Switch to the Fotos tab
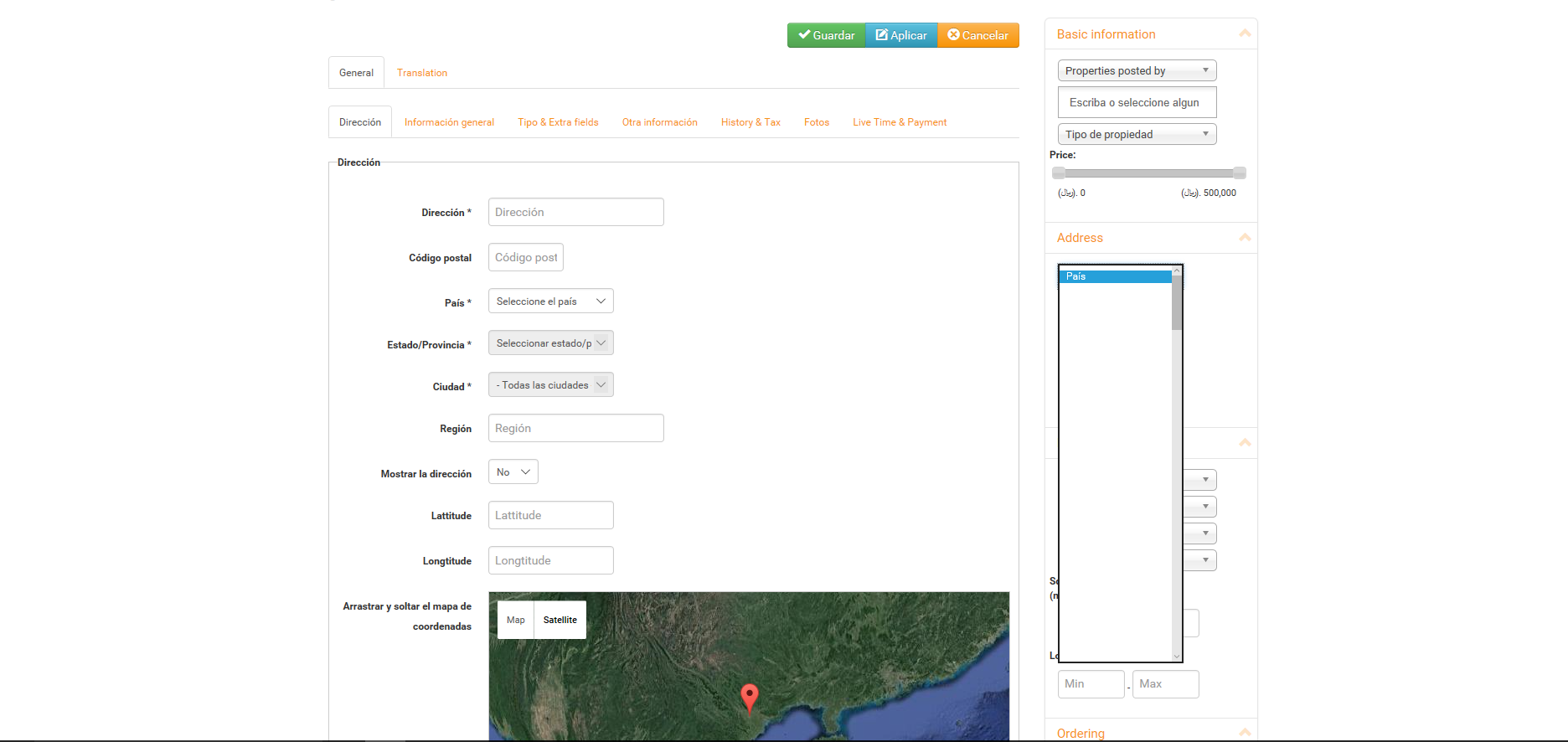This screenshot has height=742, width=1568. [x=817, y=122]
